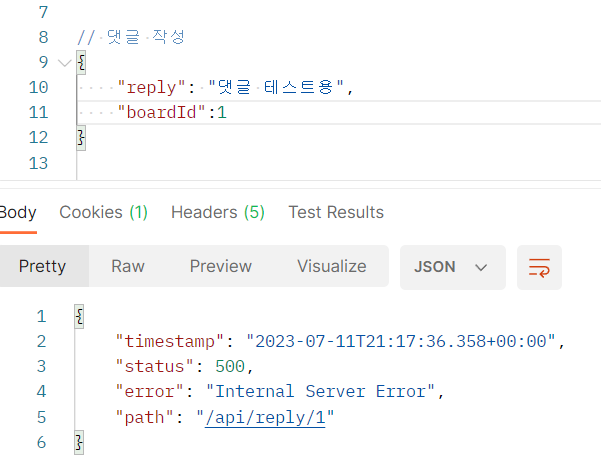Click the timestamp value in response
The width and height of the screenshot is (601, 458).
pos(401,341)
